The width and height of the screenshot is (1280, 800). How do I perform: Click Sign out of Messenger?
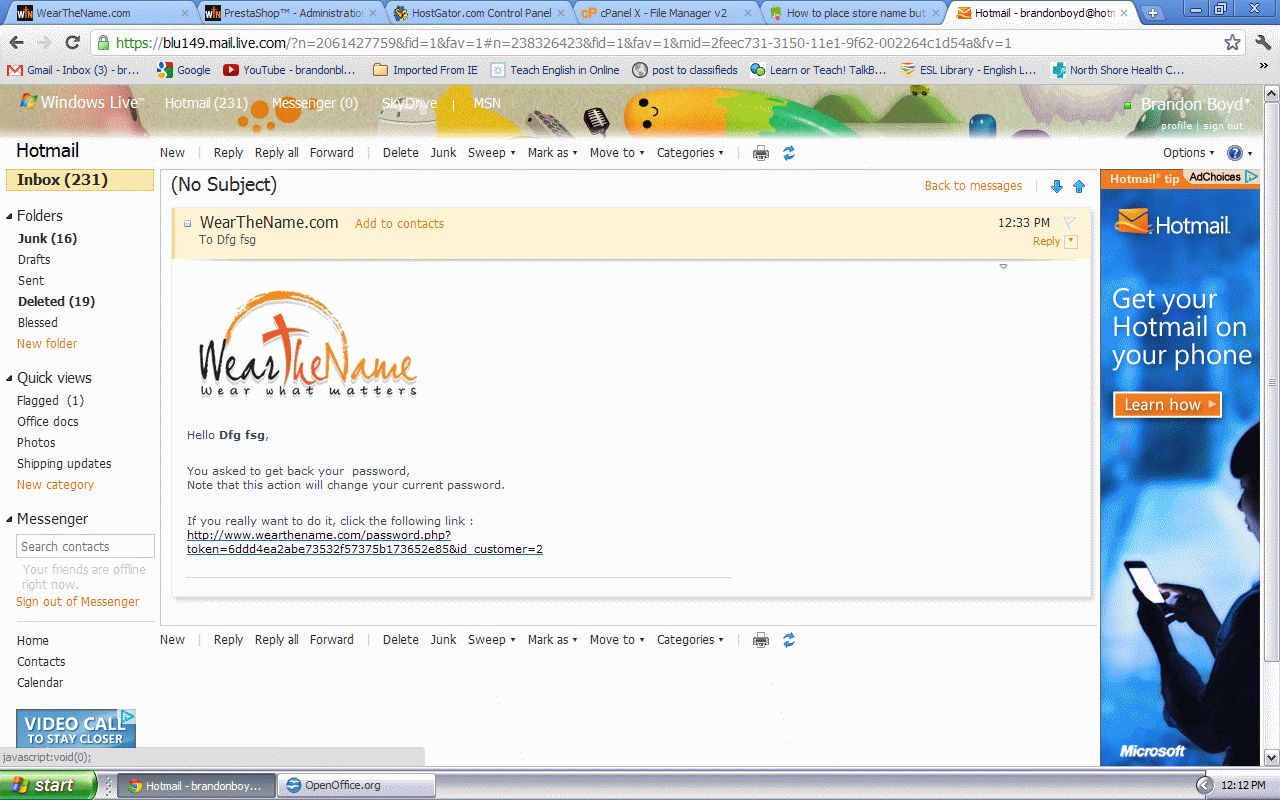point(78,602)
